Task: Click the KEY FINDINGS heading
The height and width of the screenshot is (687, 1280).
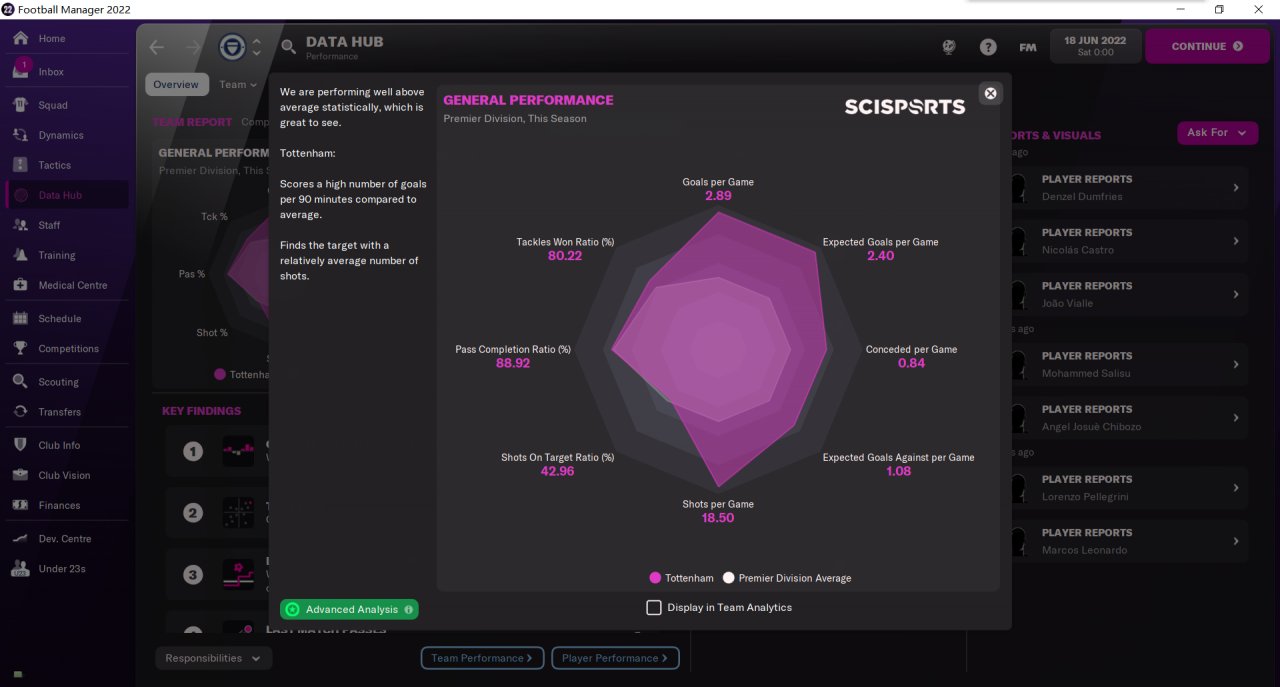Action: click(201, 411)
